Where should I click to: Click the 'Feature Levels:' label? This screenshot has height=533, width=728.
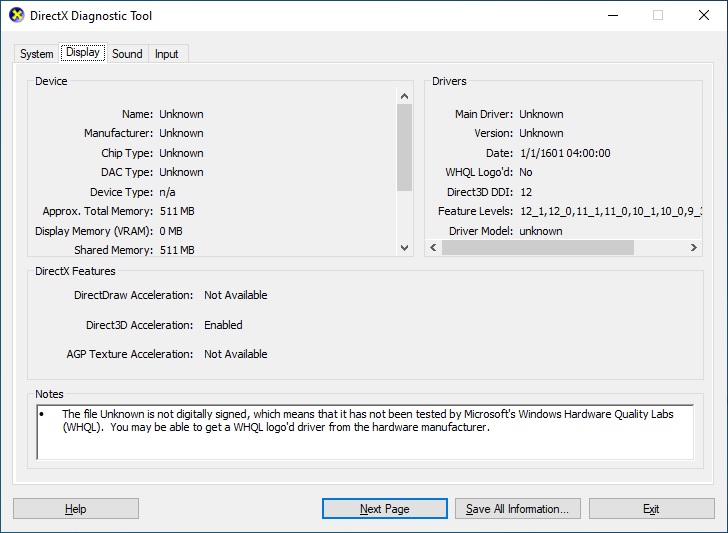475,211
